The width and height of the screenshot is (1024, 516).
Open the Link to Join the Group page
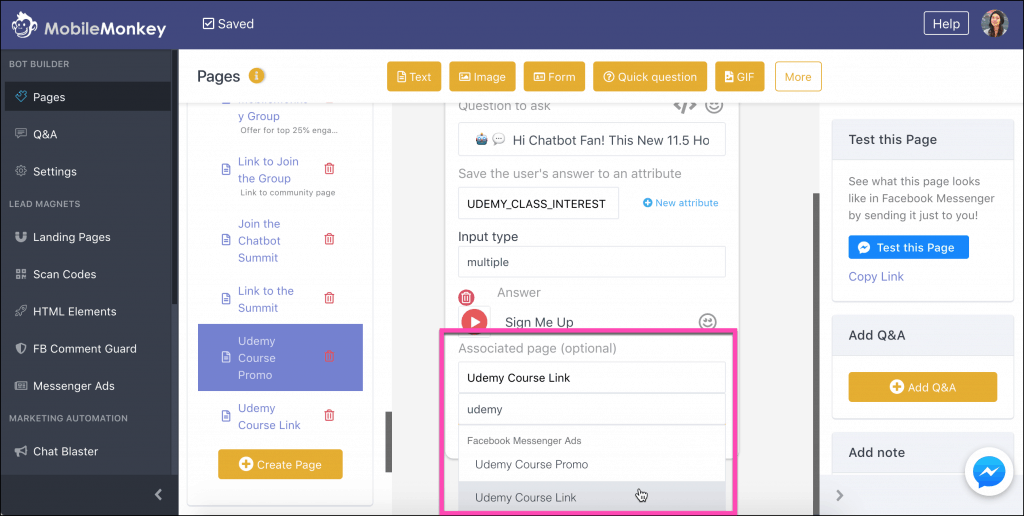tap(268, 170)
